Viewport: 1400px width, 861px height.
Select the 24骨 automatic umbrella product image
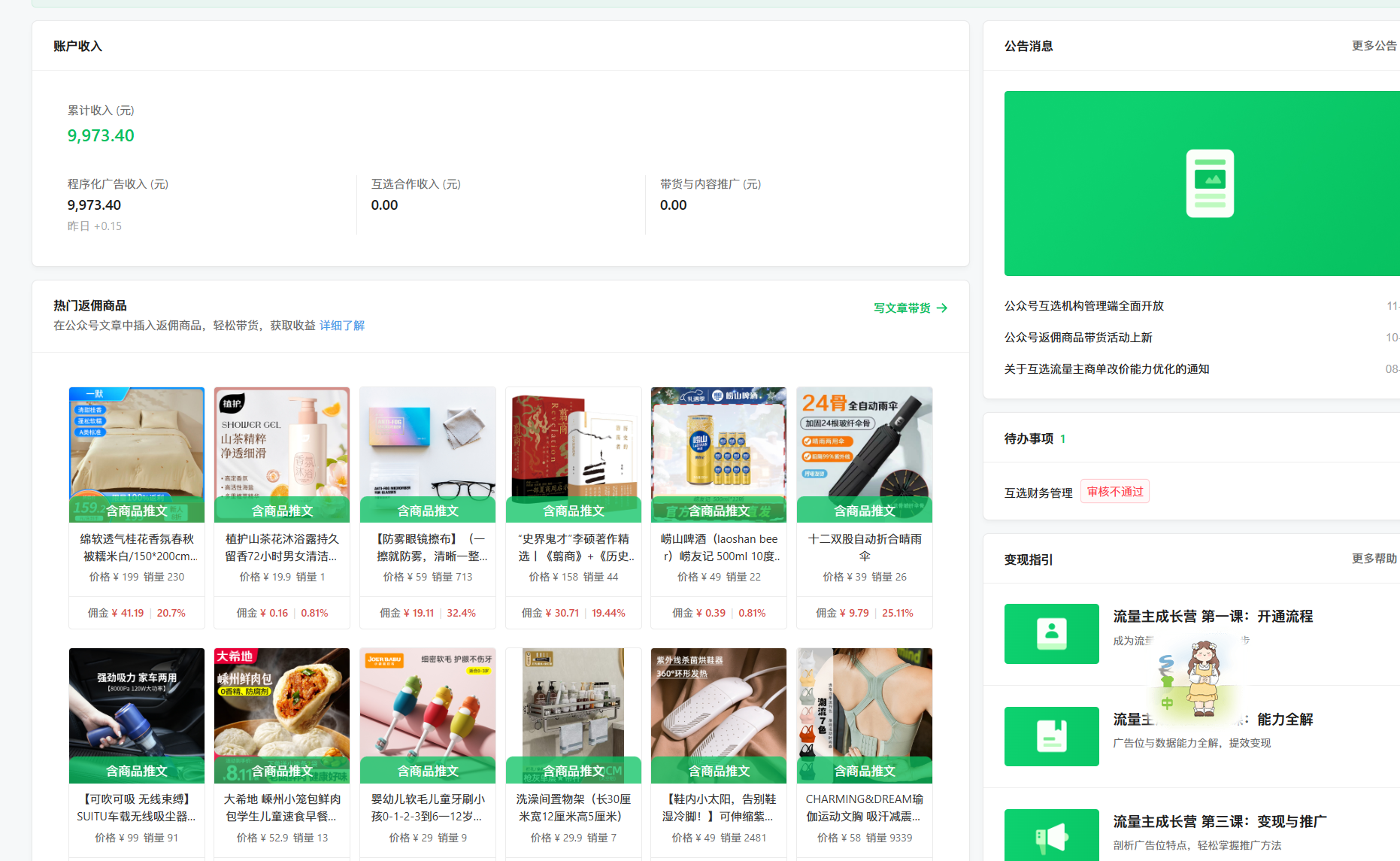click(864, 444)
